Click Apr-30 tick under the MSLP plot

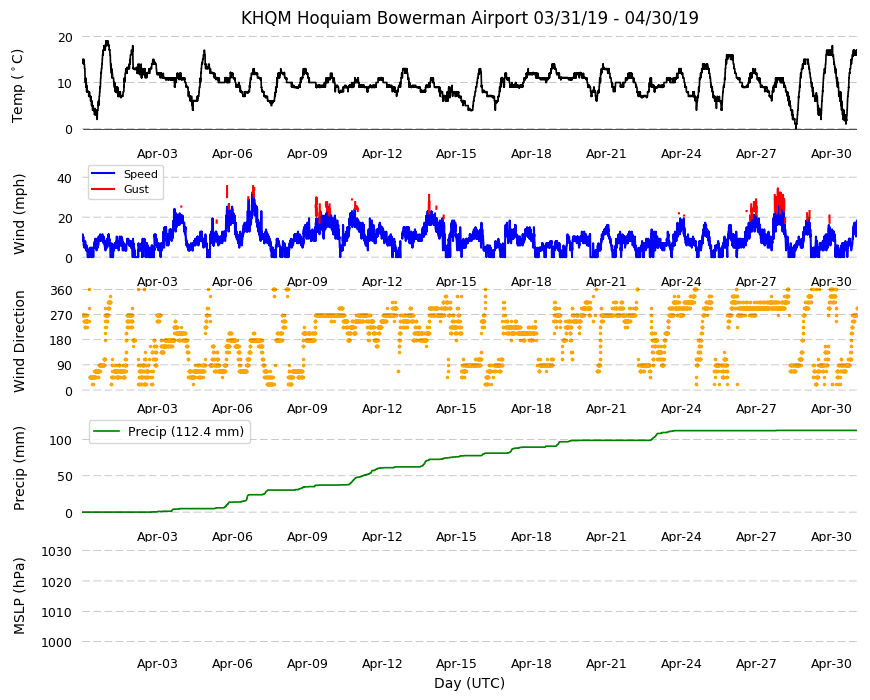tap(831, 663)
